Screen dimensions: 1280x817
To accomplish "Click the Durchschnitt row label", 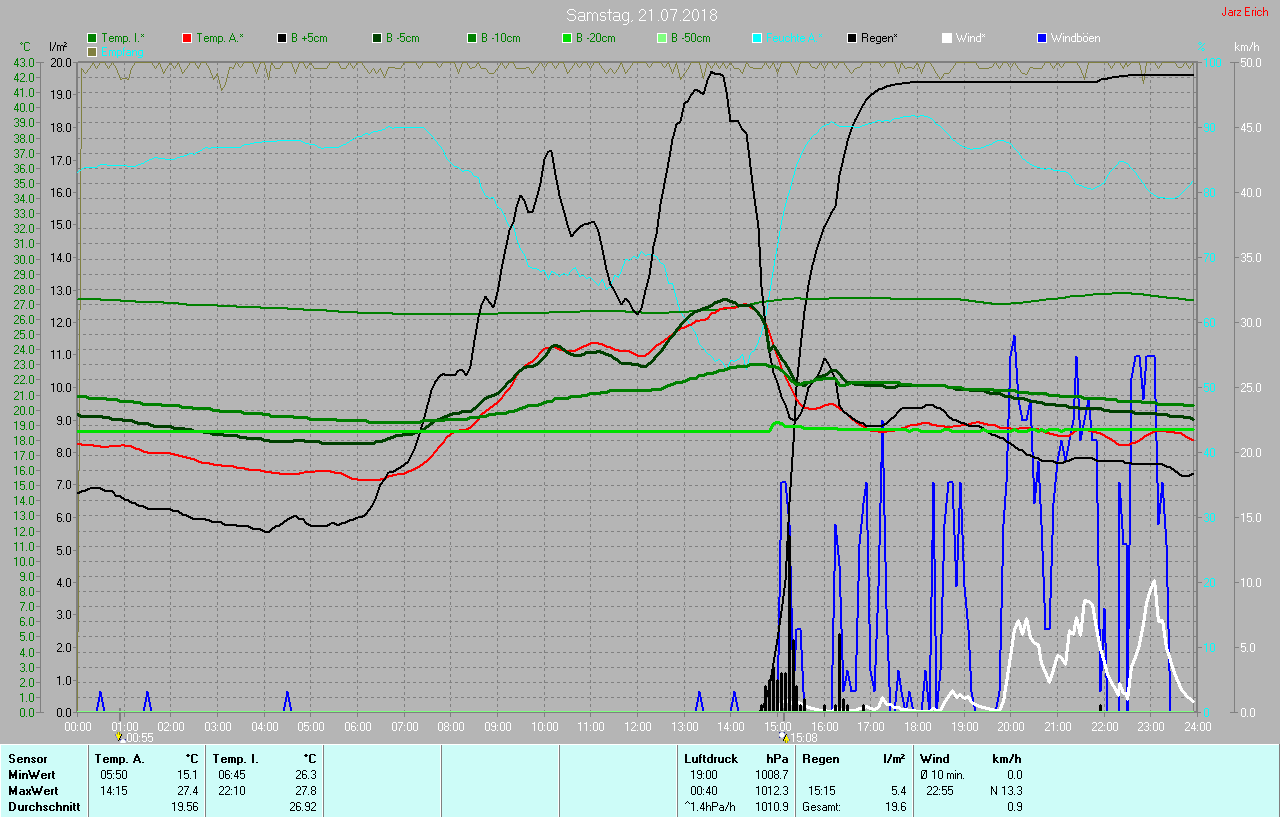I will [x=44, y=806].
